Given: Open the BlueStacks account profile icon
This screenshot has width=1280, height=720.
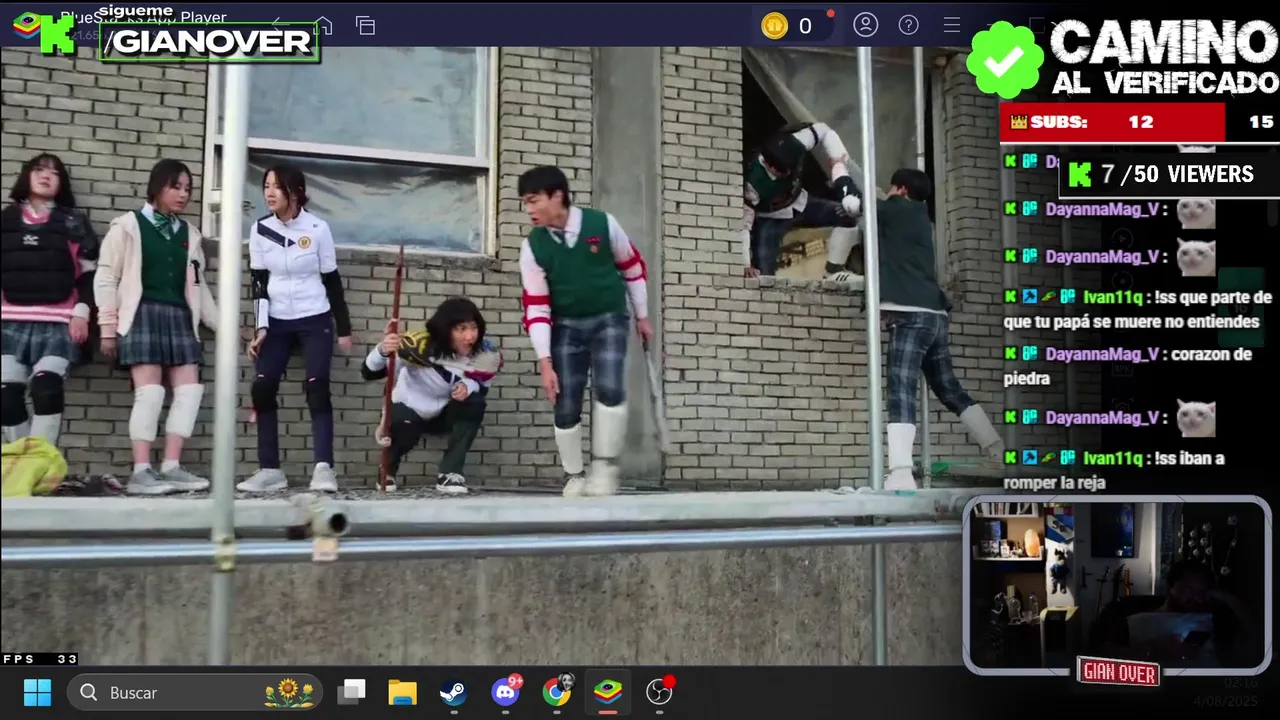Looking at the screenshot, I should [866, 25].
